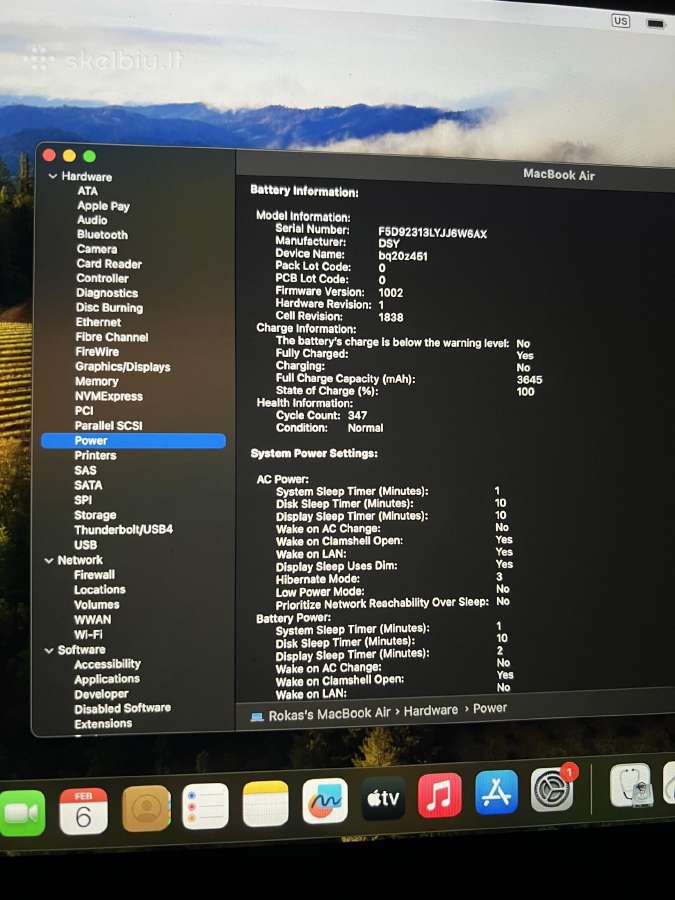675x900 pixels.
Task: Click Hardware in the path bar
Action: coord(430,711)
